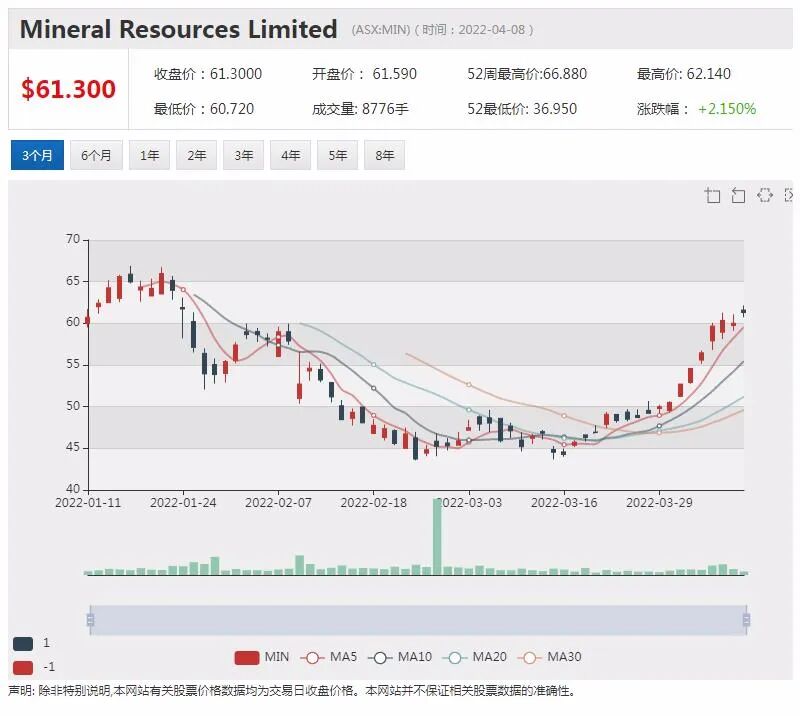Click the 2022-02-07 axis date label

(278, 503)
